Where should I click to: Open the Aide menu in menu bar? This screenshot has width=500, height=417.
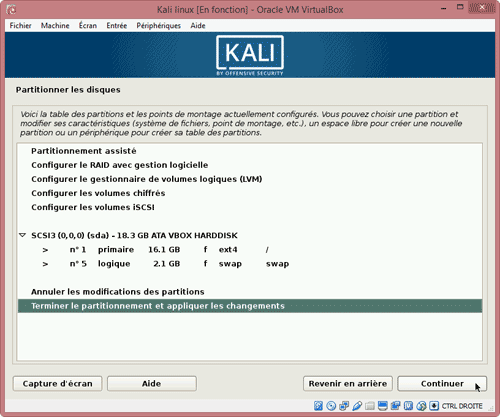198,26
